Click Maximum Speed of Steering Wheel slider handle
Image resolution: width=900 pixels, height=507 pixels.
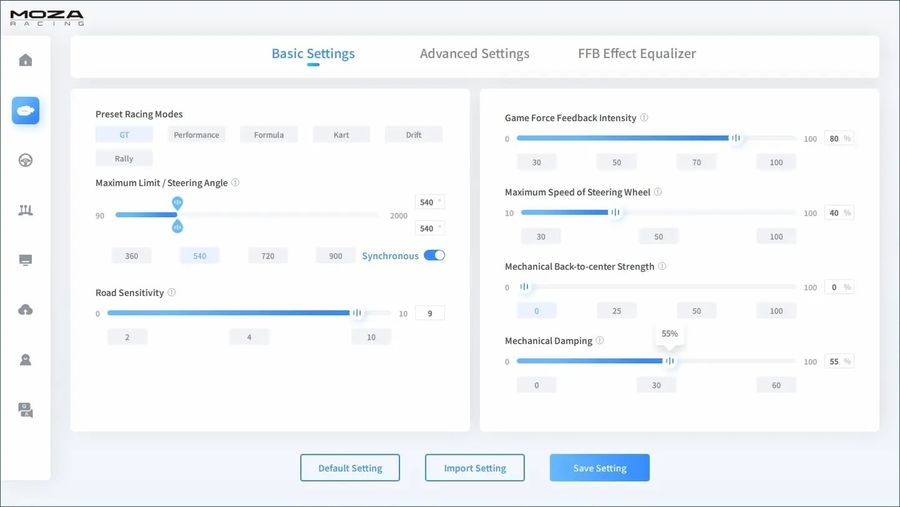(x=615, y=212)
